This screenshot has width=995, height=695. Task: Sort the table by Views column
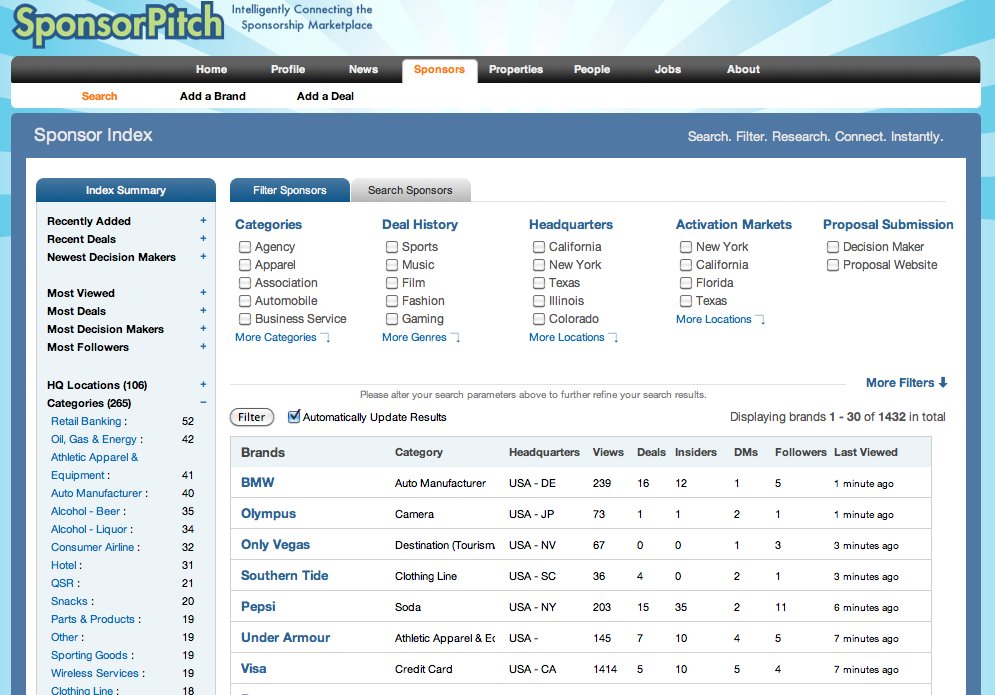coord(608,453)
